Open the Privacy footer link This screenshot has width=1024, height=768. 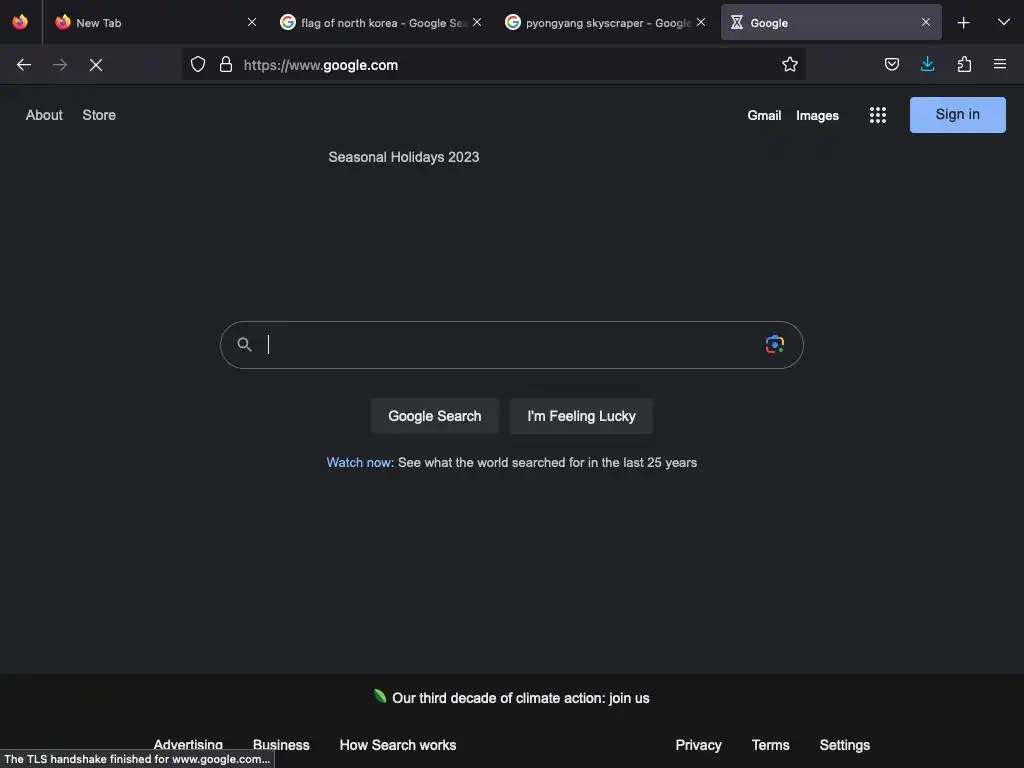point(698,744)
